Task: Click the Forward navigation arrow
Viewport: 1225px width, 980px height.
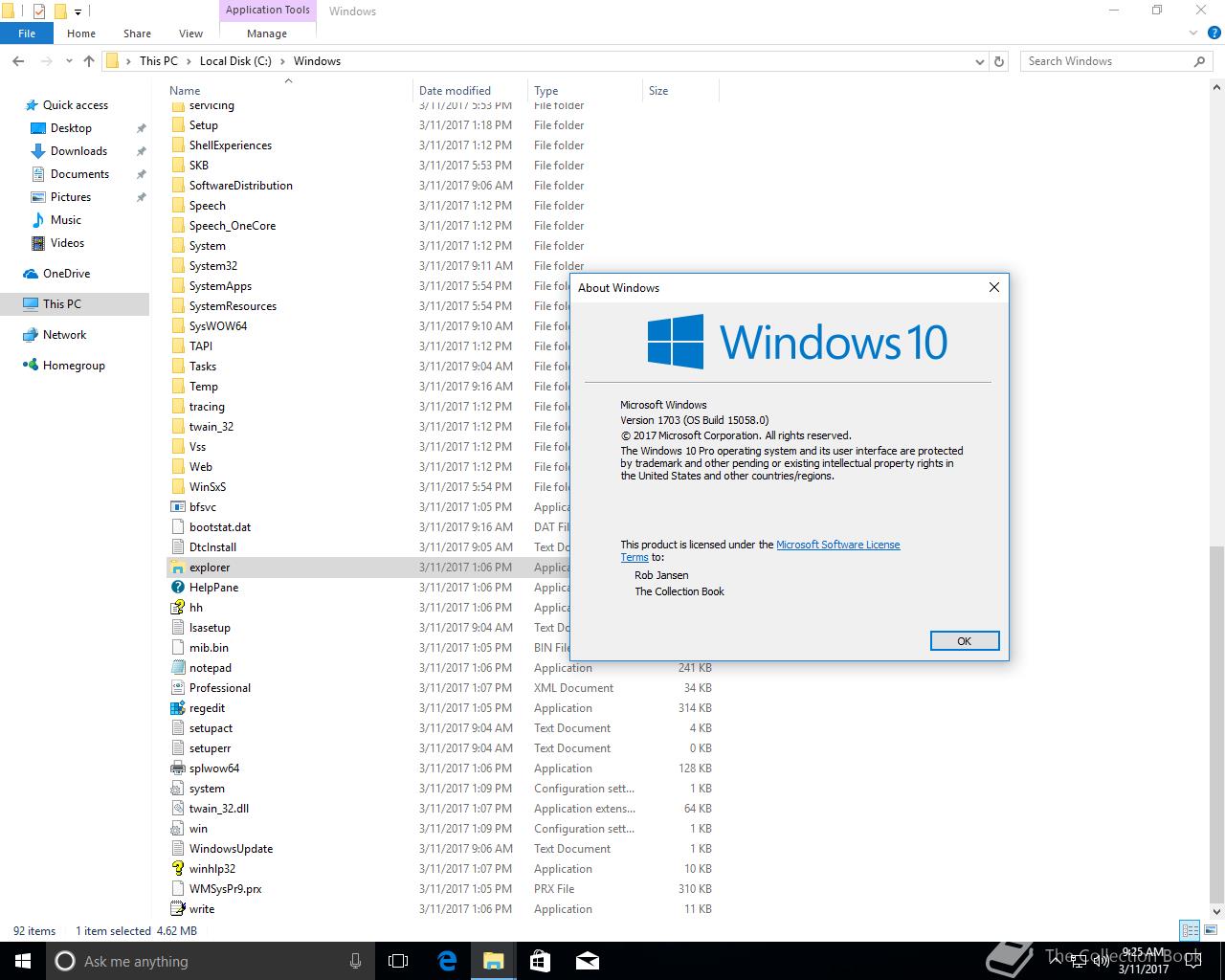Action: click(45, 61)
